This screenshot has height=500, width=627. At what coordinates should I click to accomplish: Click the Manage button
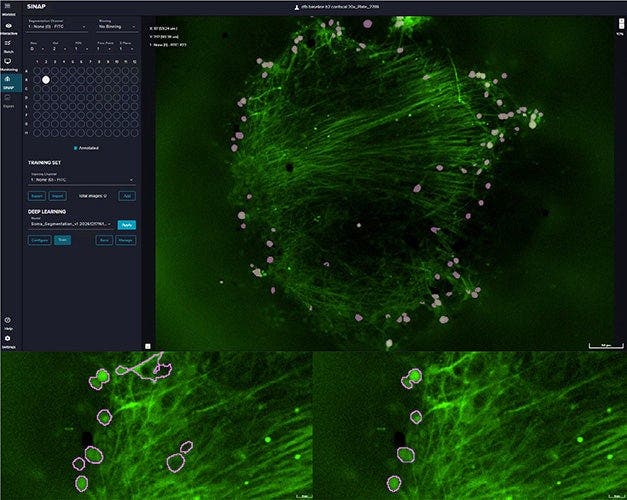126,240
